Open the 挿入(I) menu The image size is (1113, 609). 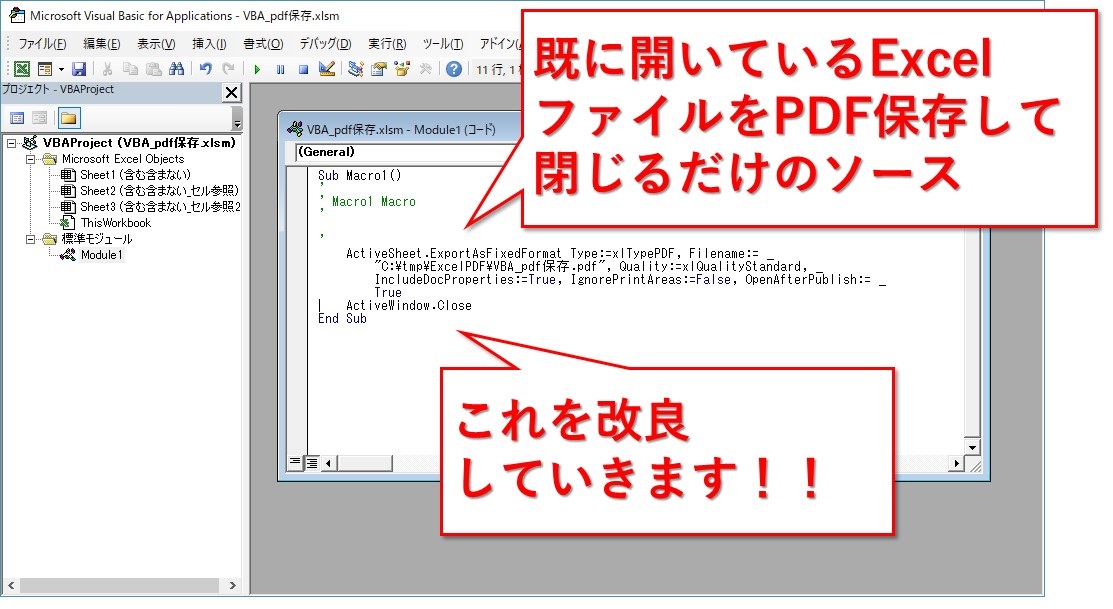(x=209, y=44)
